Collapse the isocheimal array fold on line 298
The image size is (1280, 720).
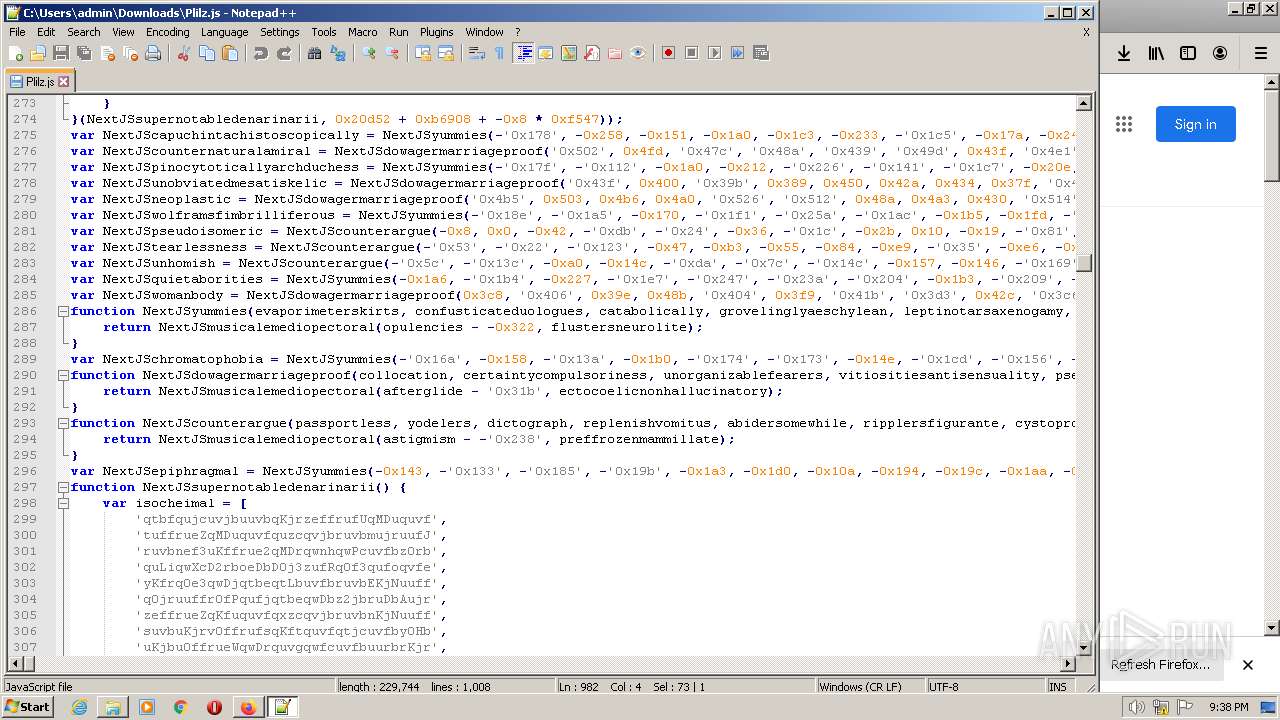pyautogui.click(x=63, y=503)
